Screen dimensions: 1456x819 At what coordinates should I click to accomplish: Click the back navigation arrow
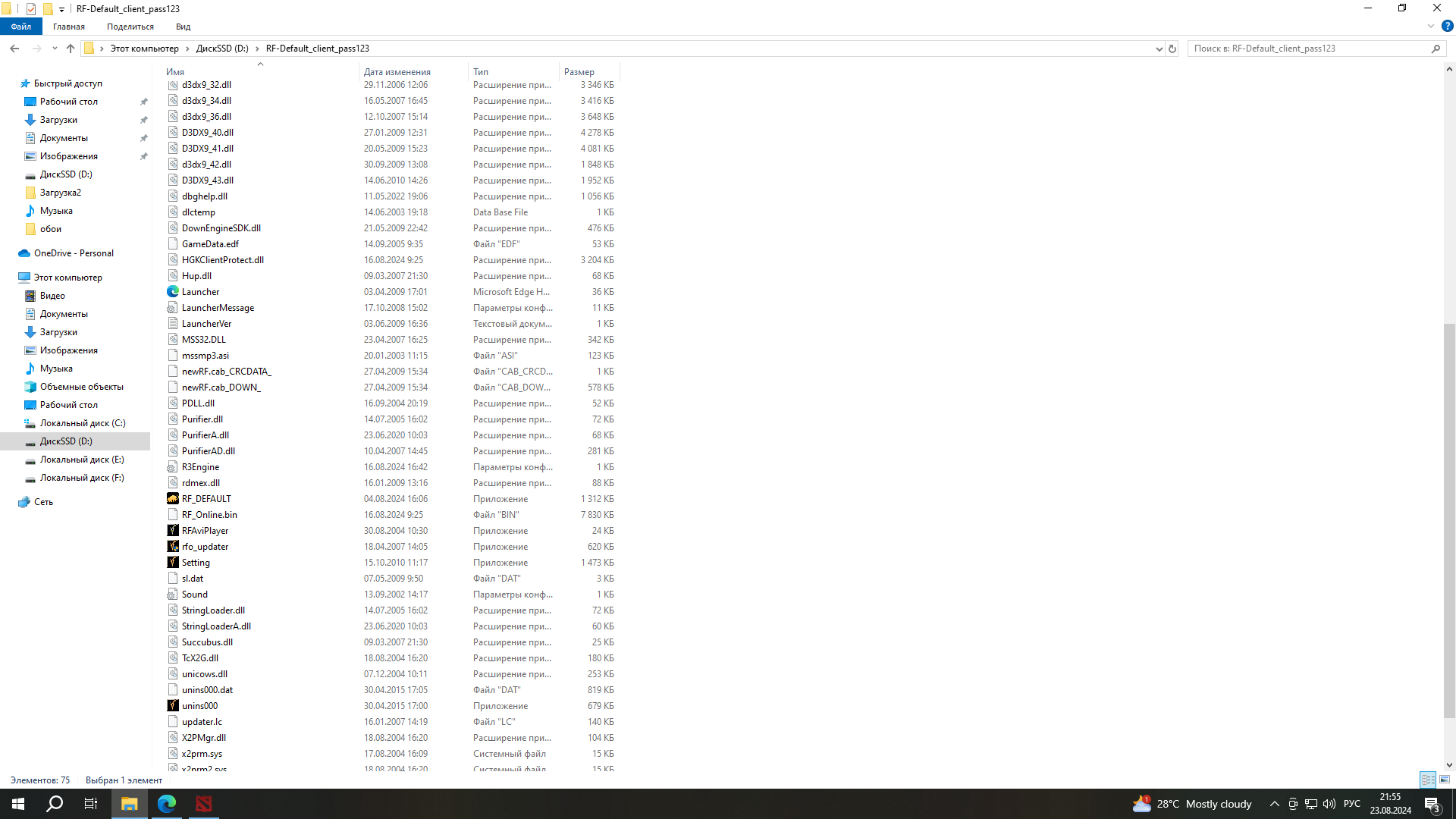click(14, 49)
